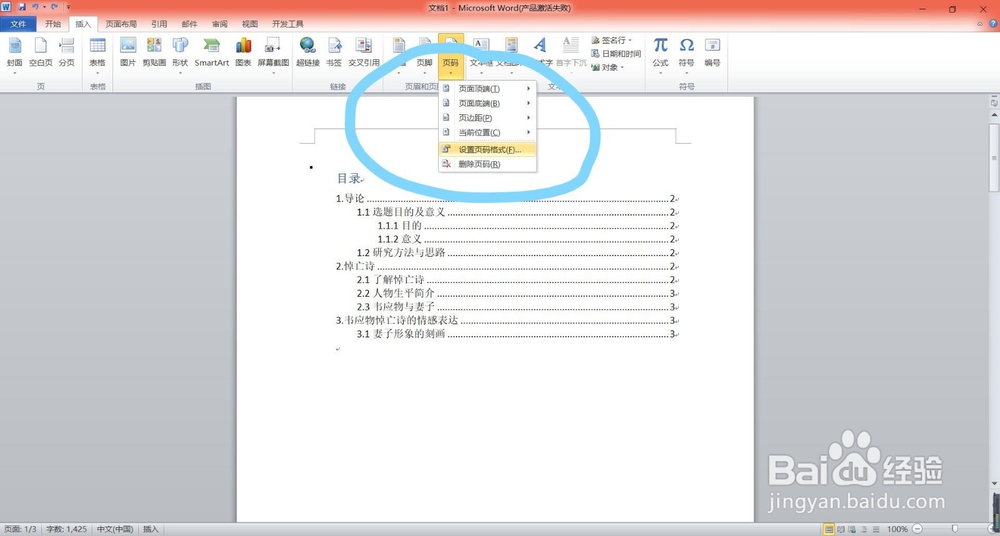Save the document from the quick access toolbar
1000x536 pixels.
point(22,7)
